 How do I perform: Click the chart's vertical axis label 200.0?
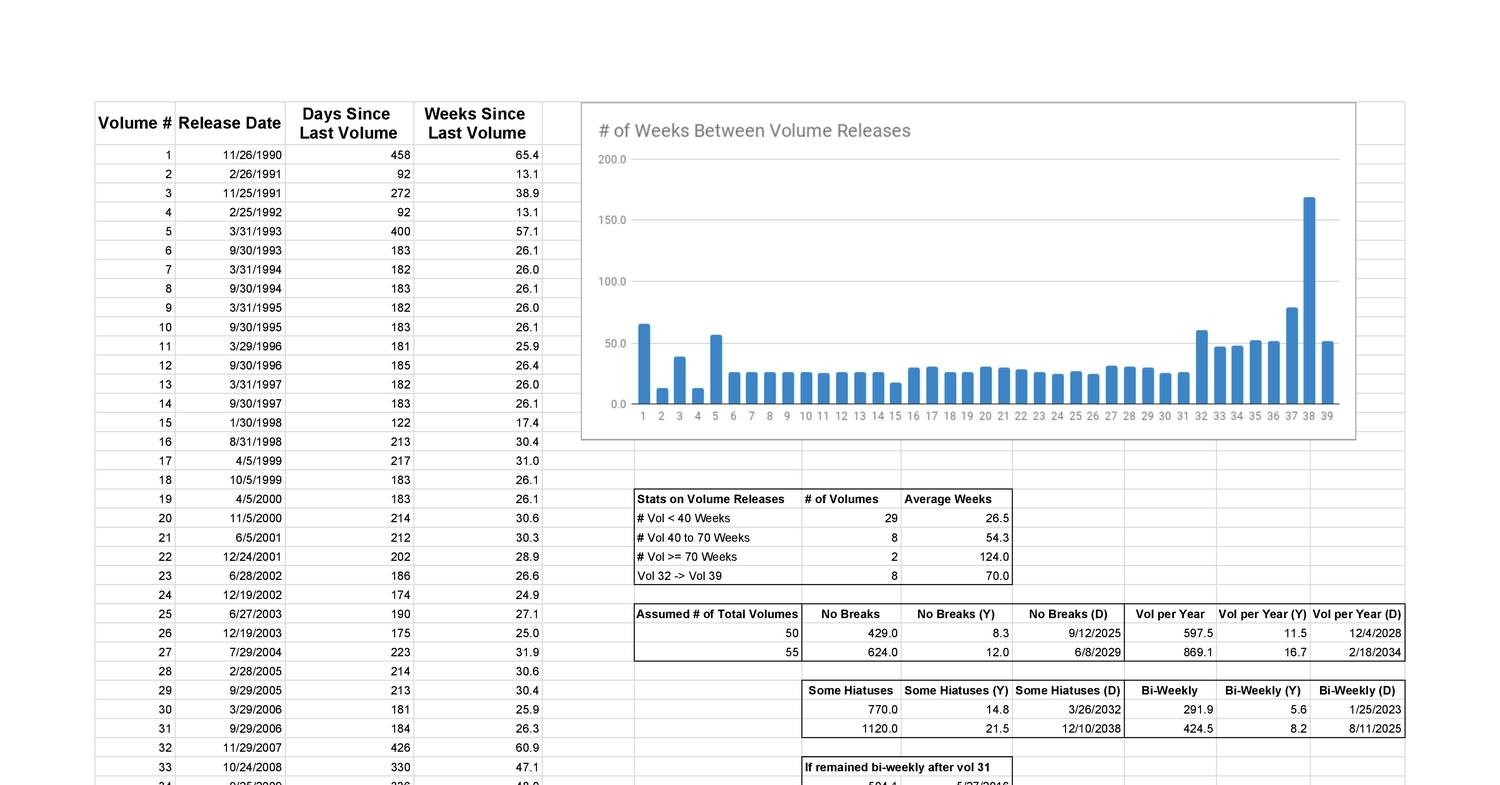pyautogui.click(x=612, y=158)
